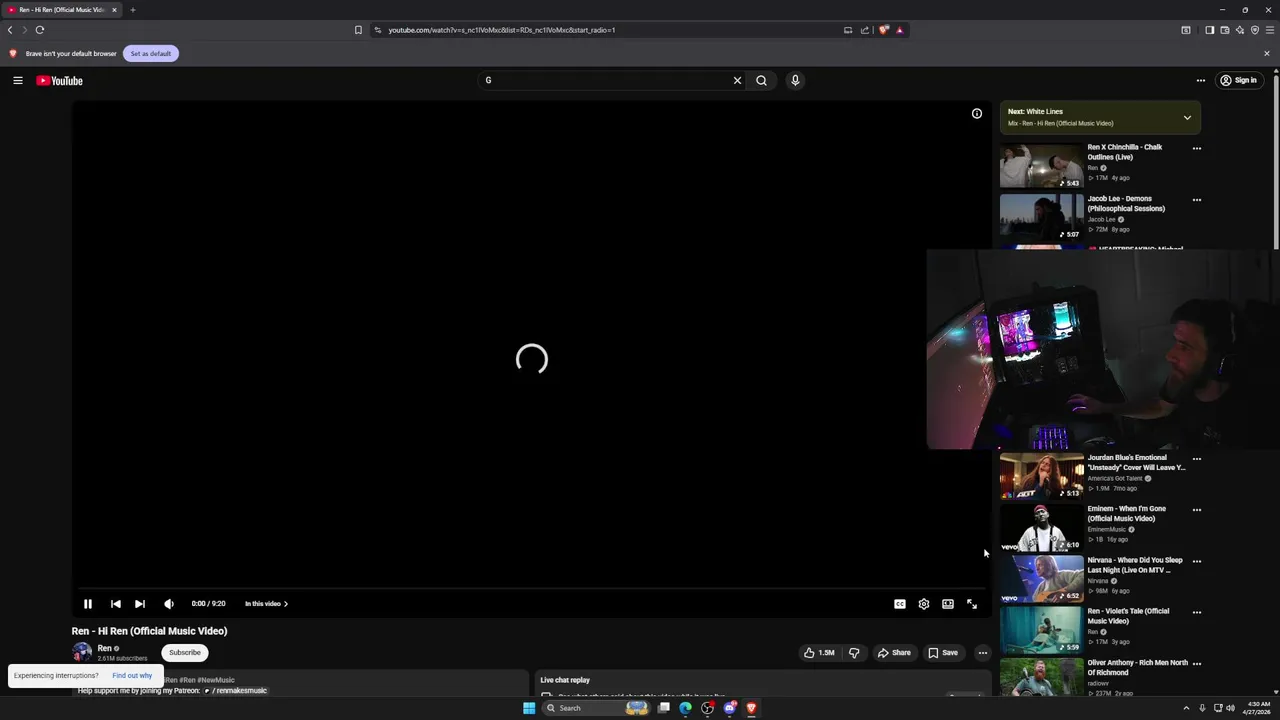This screenshot has width=1280, height=720.
Task: Open YouTube settings three-dot menu in header
Action: tap(1201, 80)
